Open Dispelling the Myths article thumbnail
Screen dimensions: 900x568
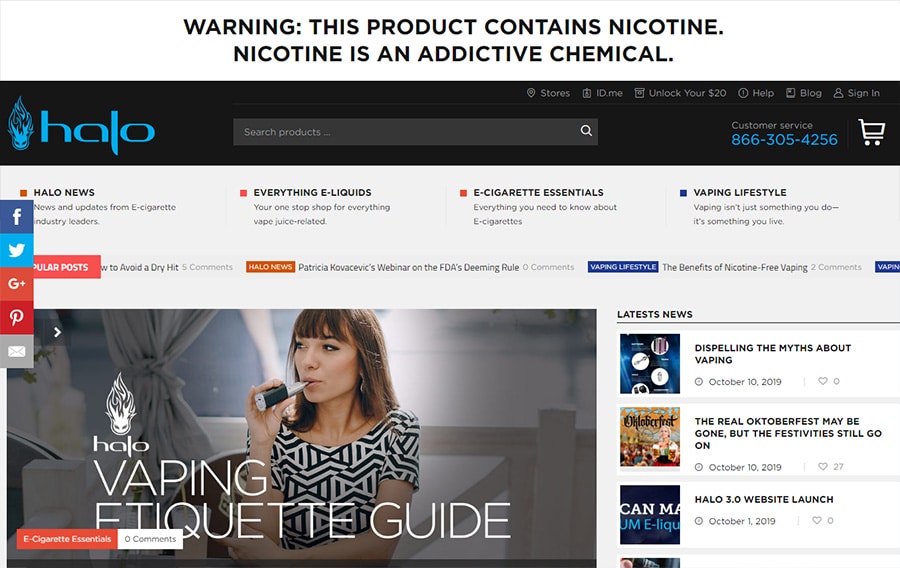(x=650, y=364)
